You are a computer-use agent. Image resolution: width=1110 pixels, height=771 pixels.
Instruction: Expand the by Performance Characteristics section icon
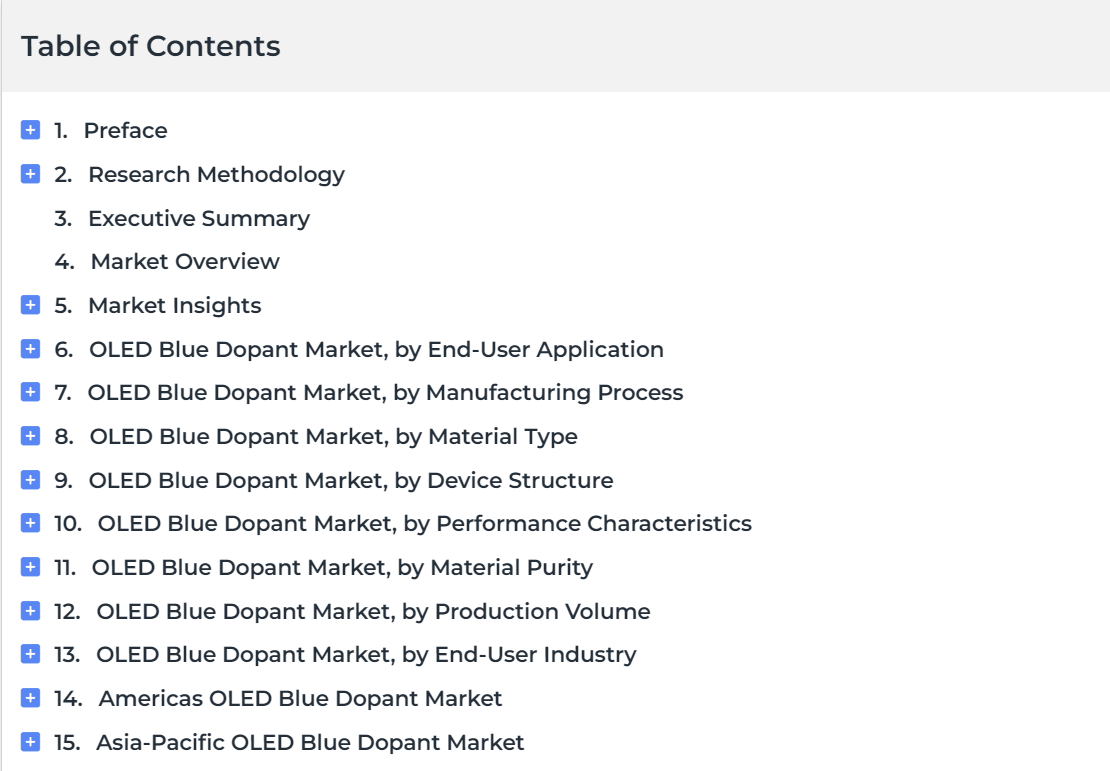(x=31, y=523)
